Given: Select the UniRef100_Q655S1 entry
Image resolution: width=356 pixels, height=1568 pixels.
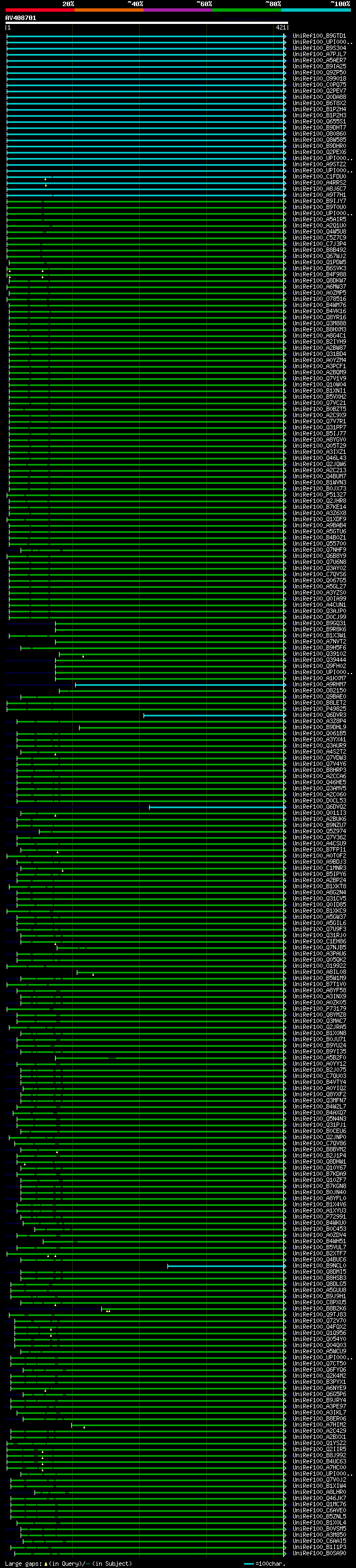Looking at the screenshot, I should [319, 121].
